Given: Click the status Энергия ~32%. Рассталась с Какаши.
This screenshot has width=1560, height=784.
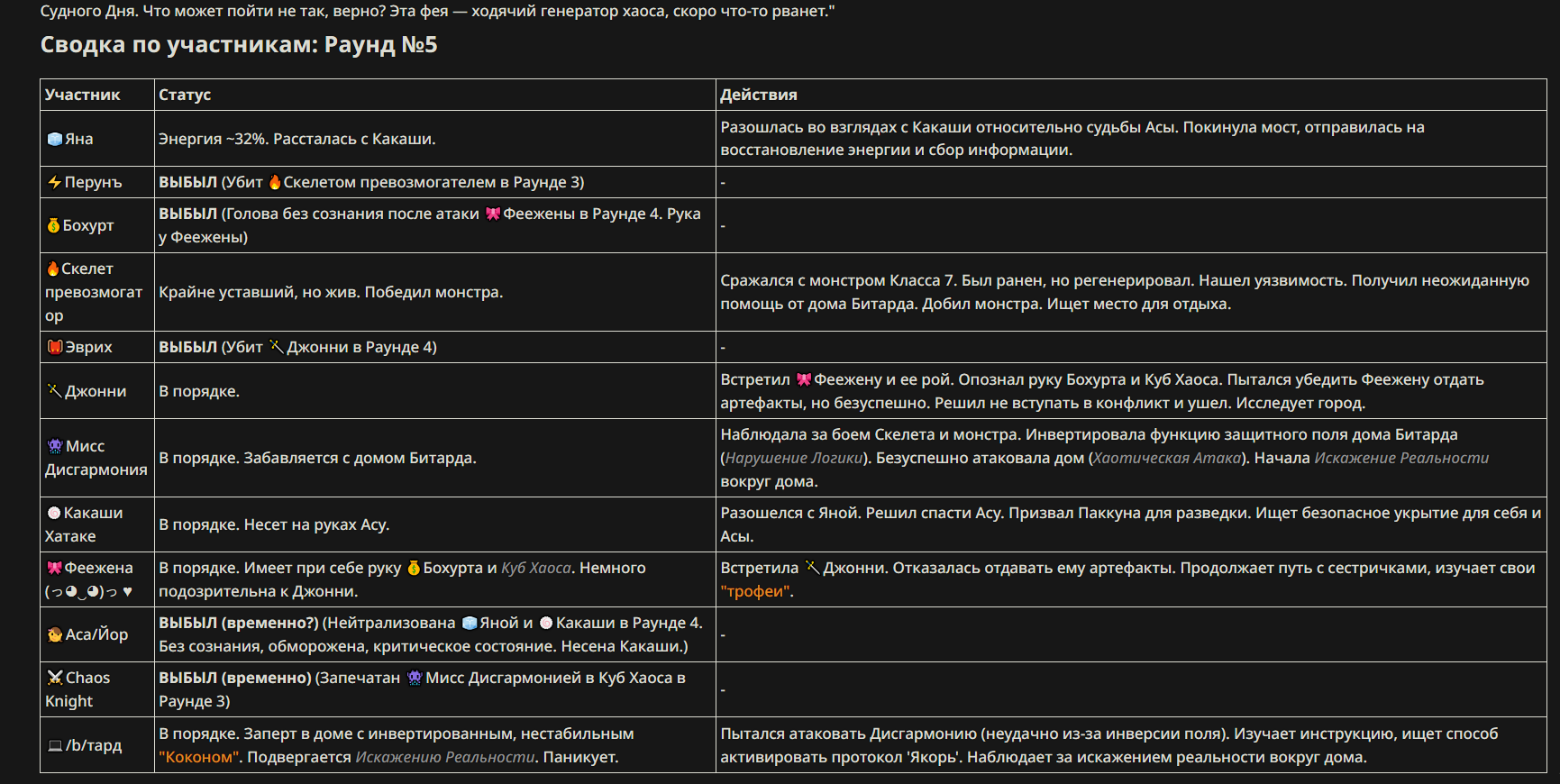Looking at the screenshot, I should (297, 139).
